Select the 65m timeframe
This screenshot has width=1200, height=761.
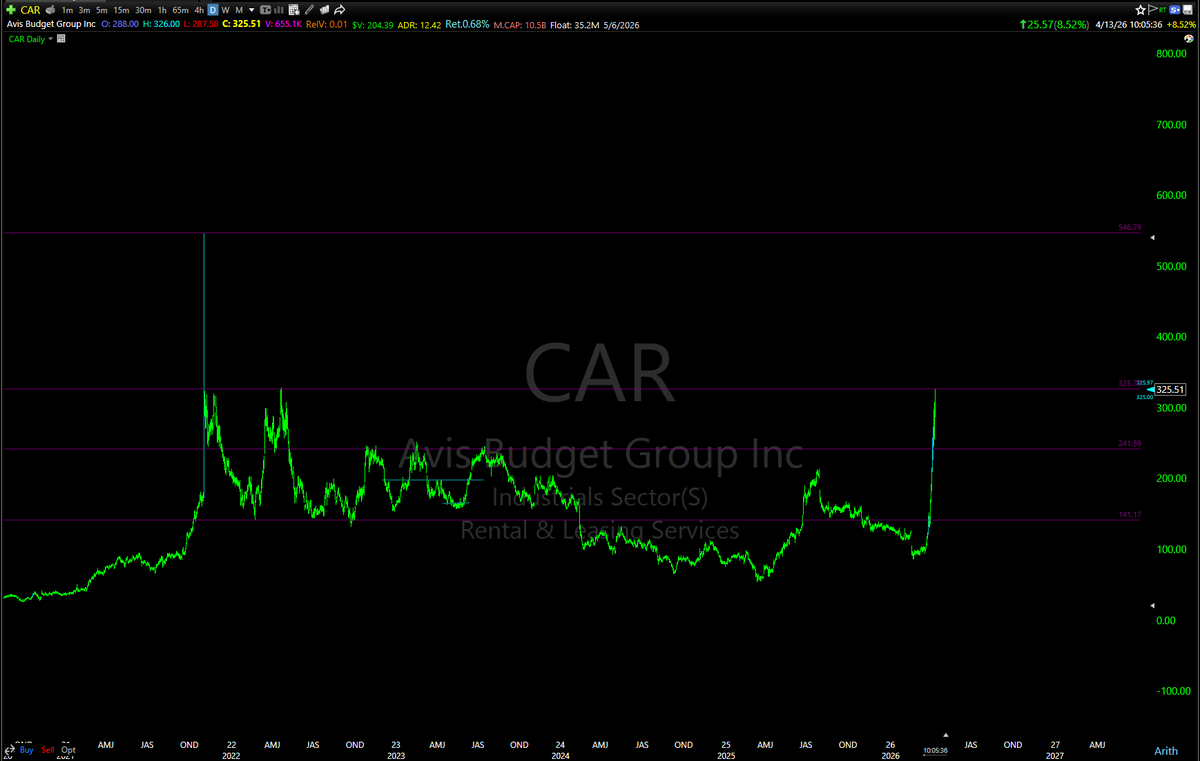pyautogui.click(x=180, y=10)
